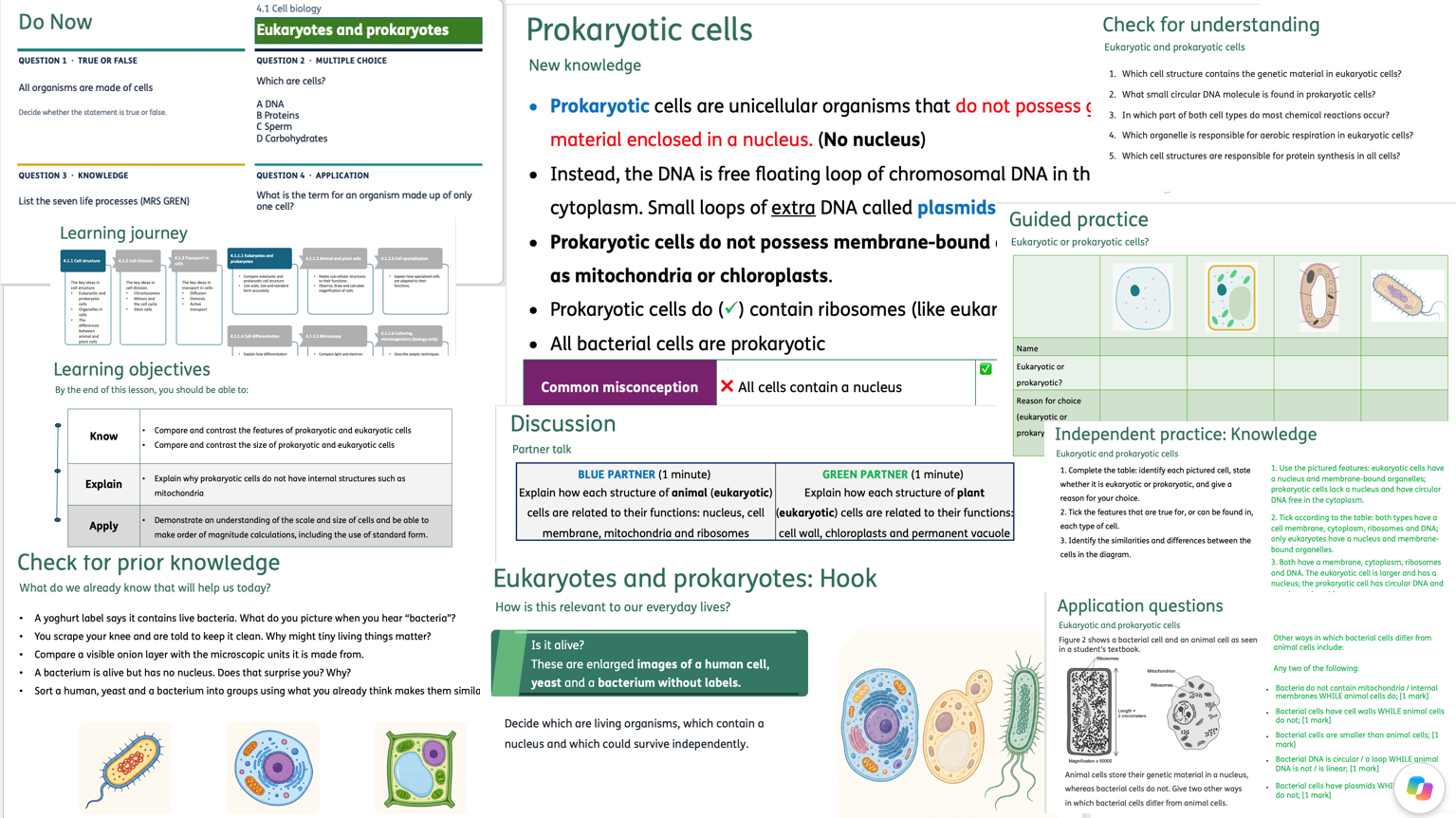Click the red cross before 'All cells contain a nucleus'
The width and height of the screenshot is (1456, 818).
click(727, 386)
